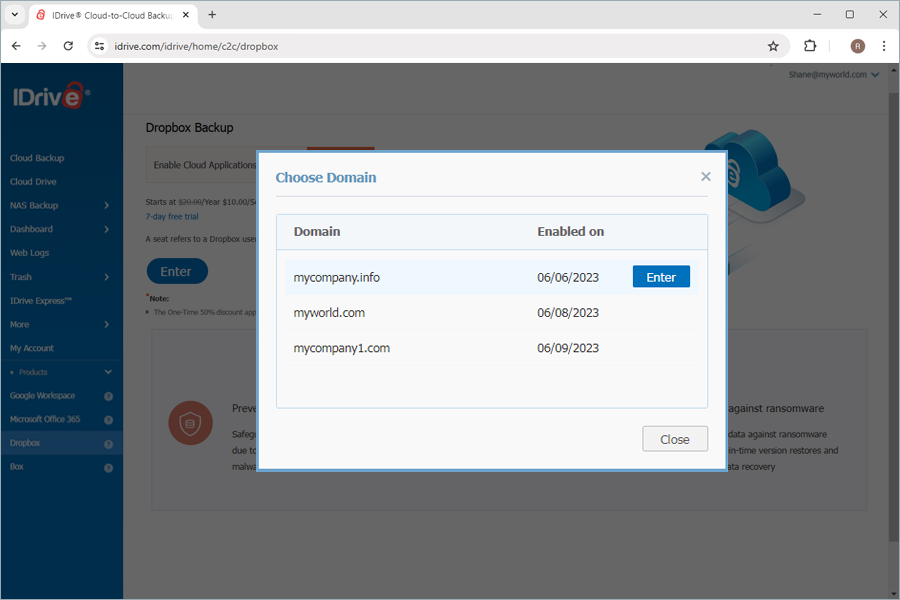Open Cloud Backup in sidebar
Image resolution: width=900 pixels, height=600 pixels.
click(37, 158)
